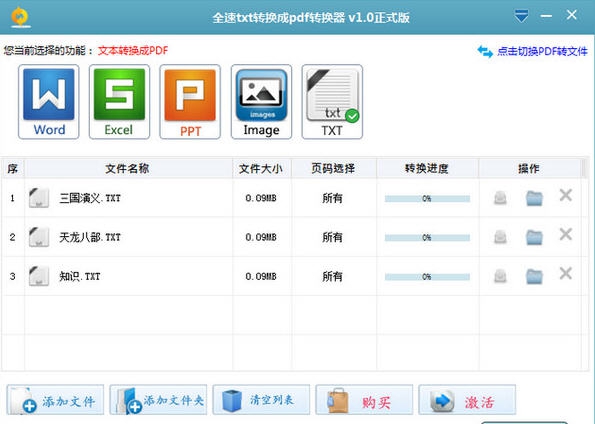Click the 转换进度 column header
The image size is (595, 424).
point(427,168)
